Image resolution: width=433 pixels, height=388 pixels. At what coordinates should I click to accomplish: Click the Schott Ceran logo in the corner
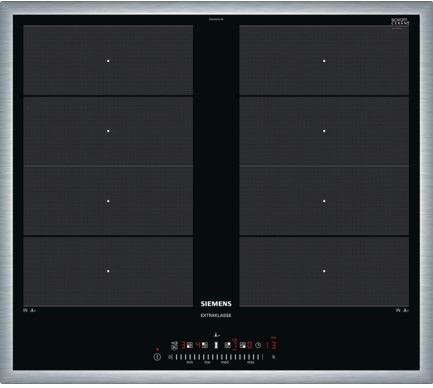coord(400,22)
